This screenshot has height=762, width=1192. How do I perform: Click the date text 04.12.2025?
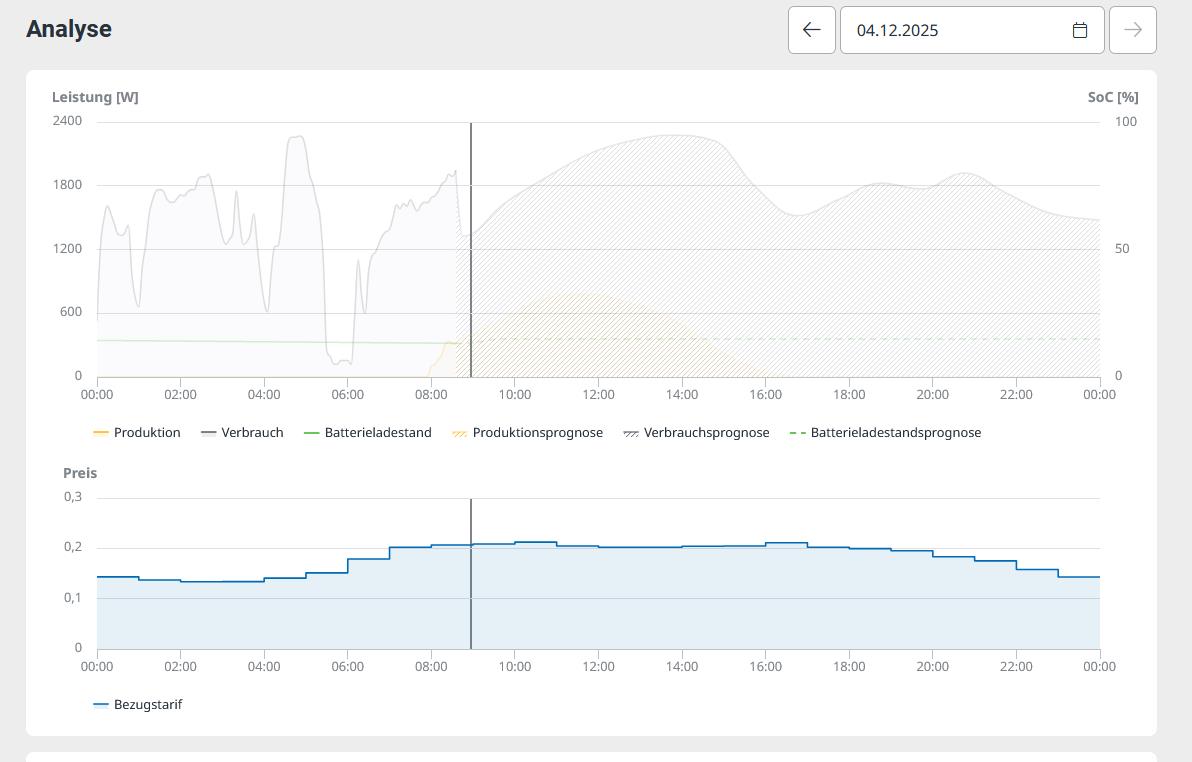click(897, 30)
